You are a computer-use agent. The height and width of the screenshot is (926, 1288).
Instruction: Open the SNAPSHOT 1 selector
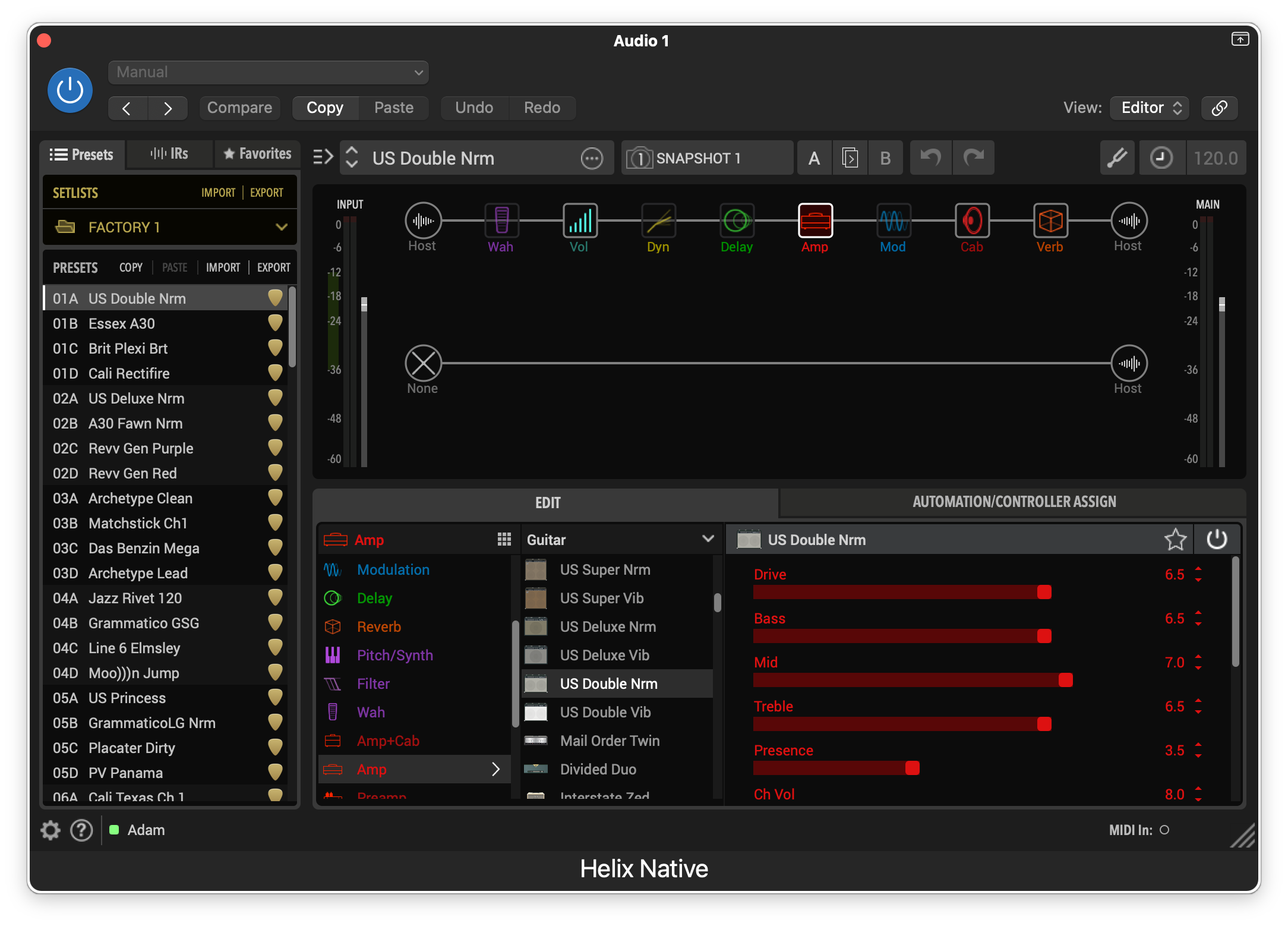click(707, 158)
